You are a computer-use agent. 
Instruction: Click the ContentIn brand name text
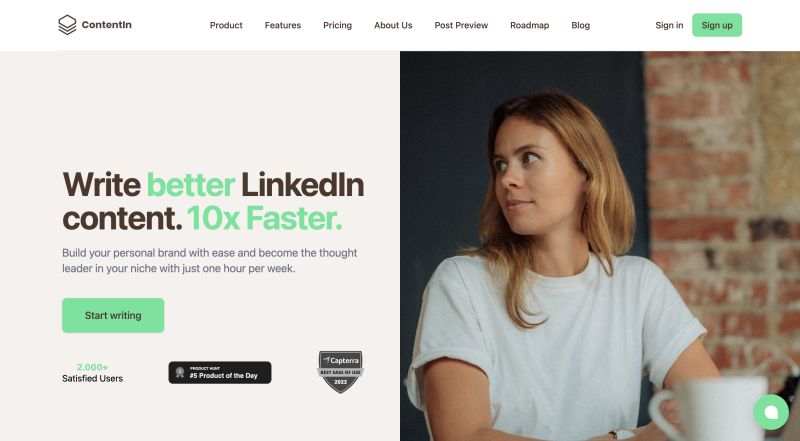(107, 24)
